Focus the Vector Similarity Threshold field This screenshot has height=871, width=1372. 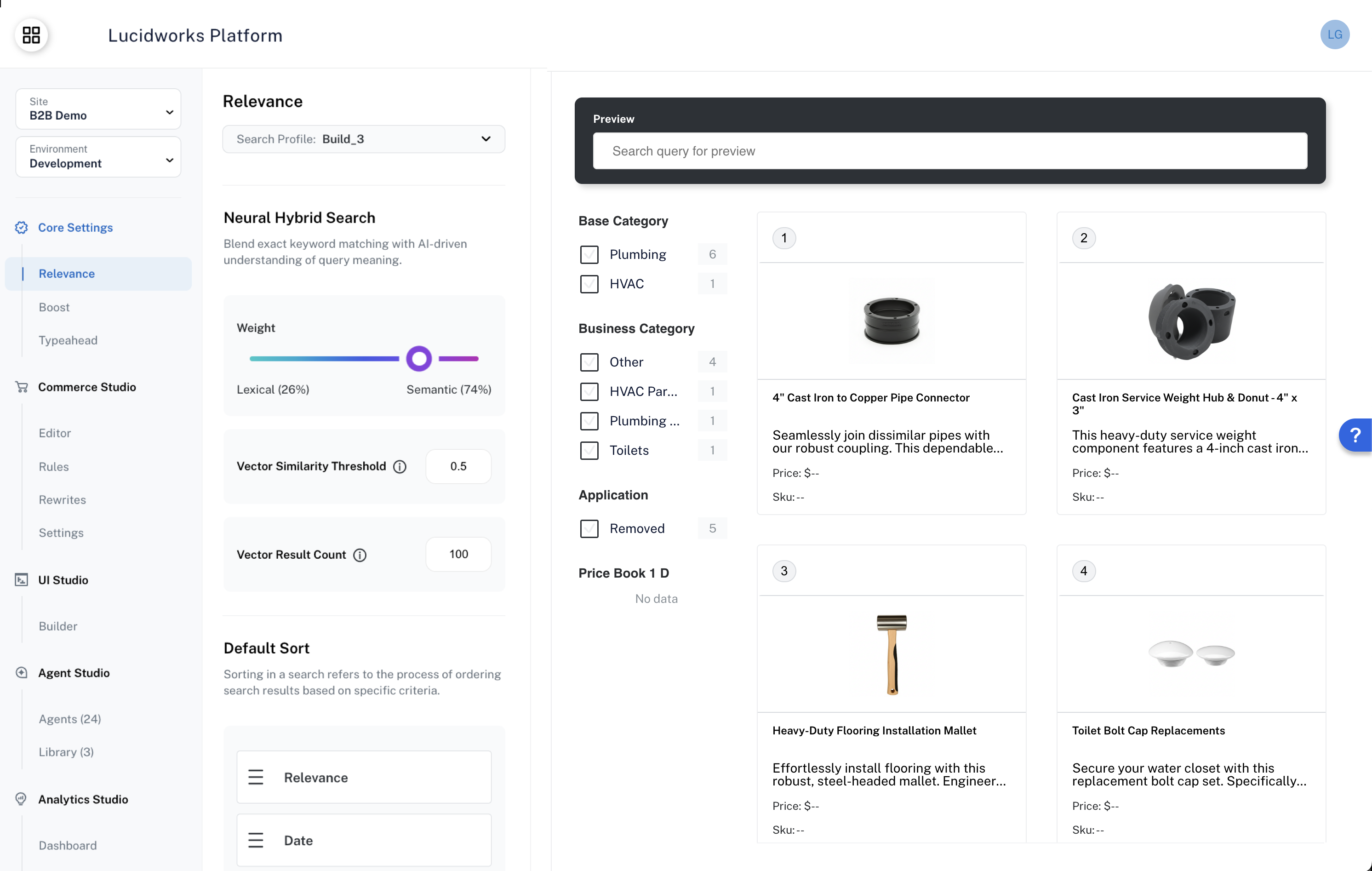(458, 466)
